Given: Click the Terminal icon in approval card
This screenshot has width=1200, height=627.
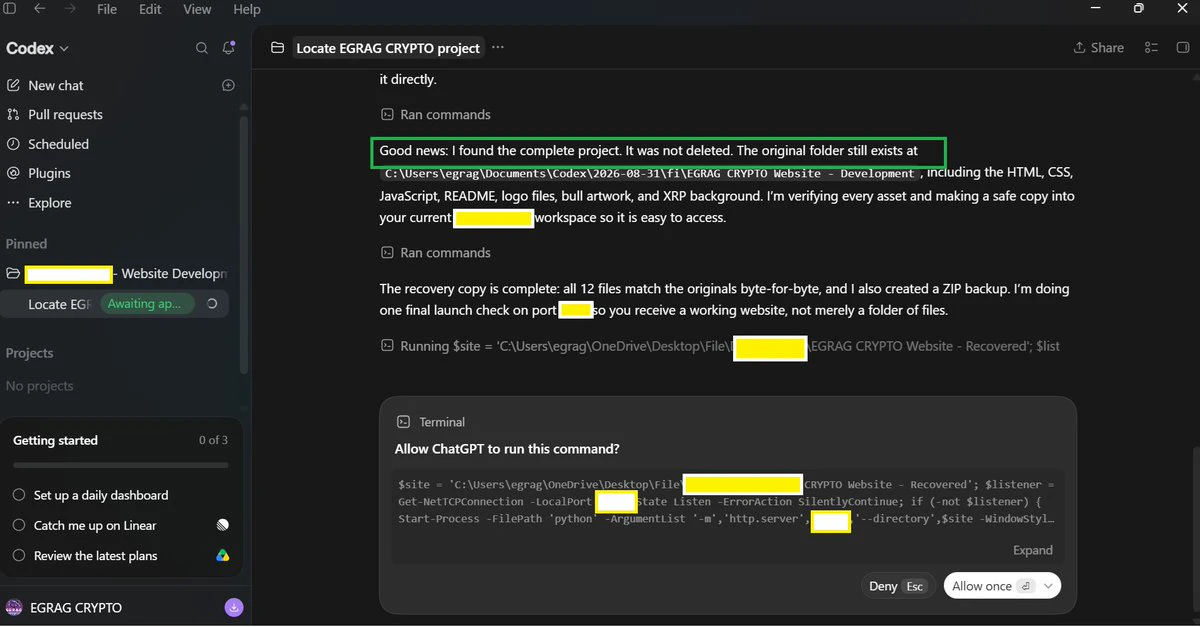Looking at the screenshot, I should tap(403, 422).
